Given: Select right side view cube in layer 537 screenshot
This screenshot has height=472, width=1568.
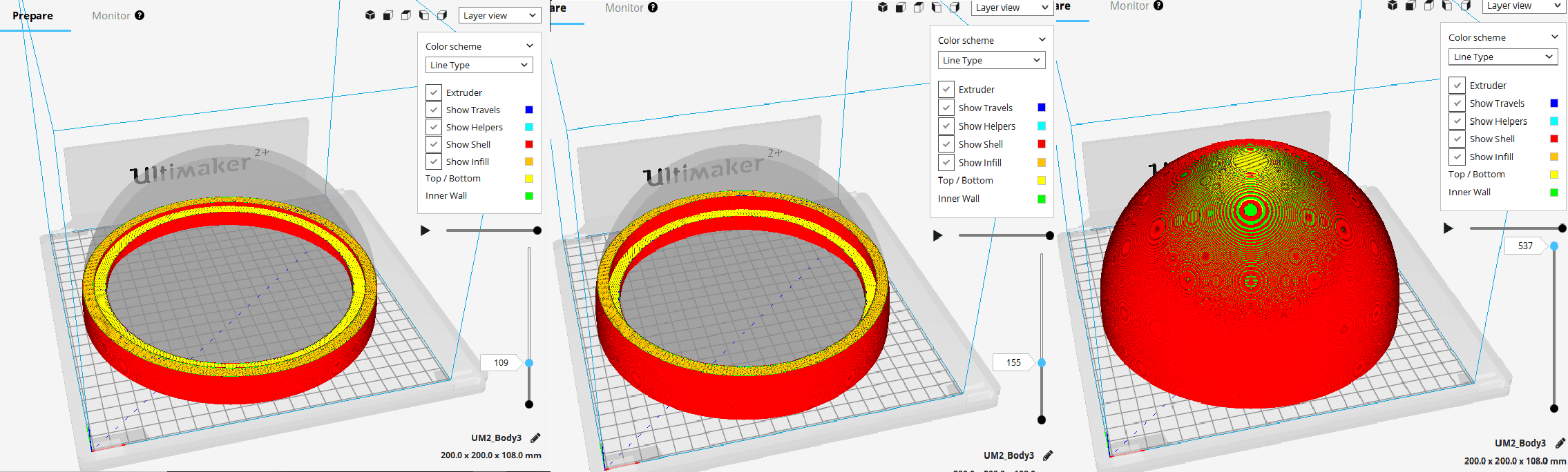Looking at the screenshot, I should point(1464,6).
